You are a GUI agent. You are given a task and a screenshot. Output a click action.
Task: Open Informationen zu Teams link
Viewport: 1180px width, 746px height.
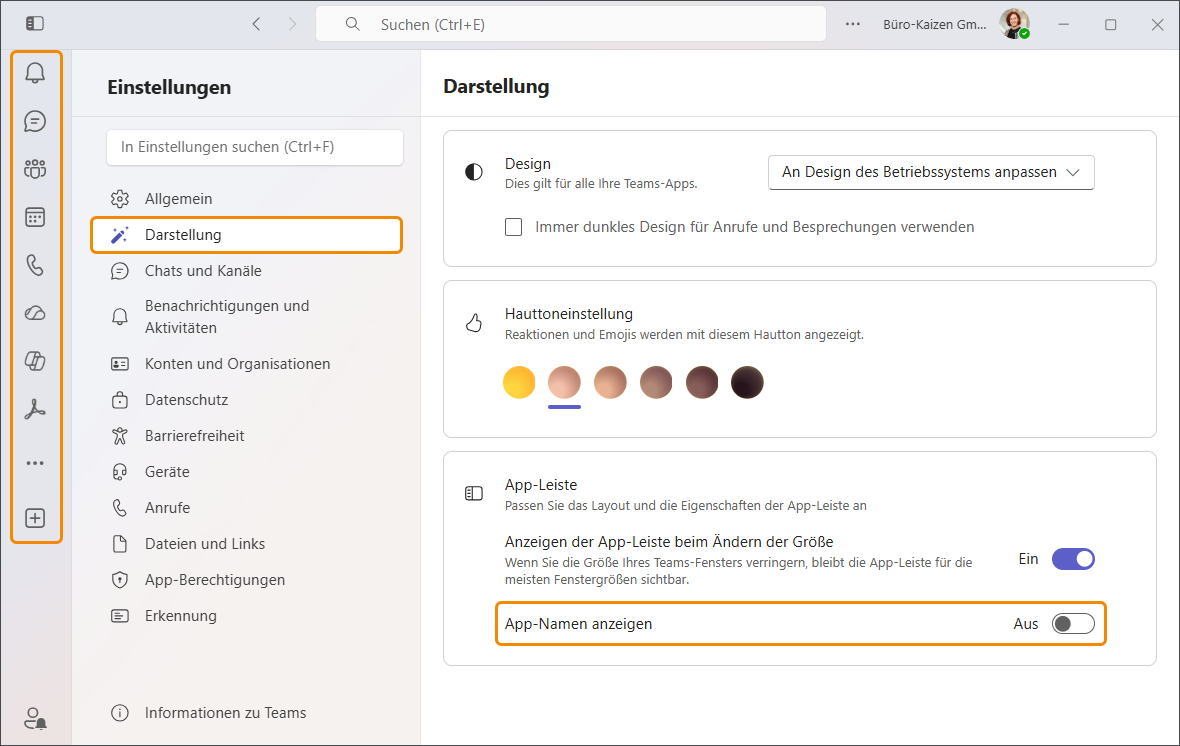(225, 713)
